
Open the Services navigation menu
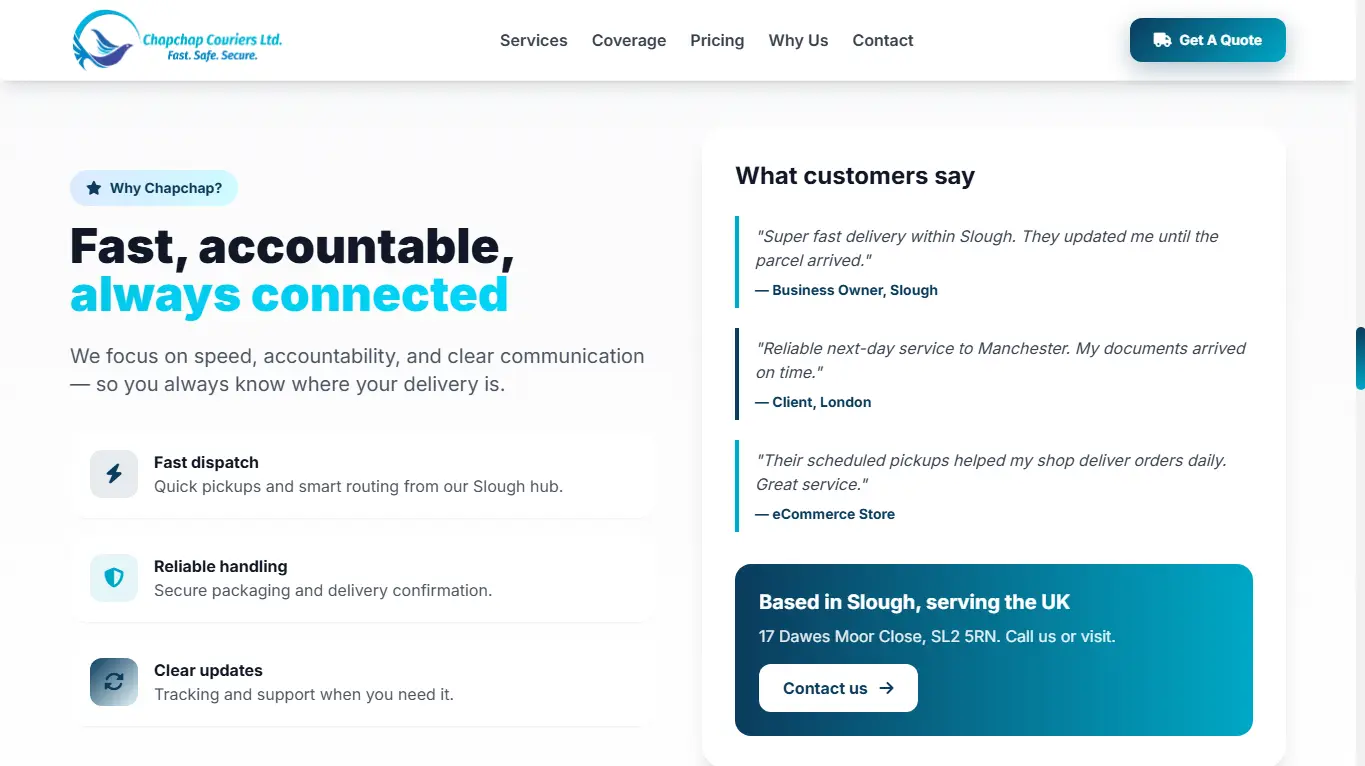click(533, 40)
